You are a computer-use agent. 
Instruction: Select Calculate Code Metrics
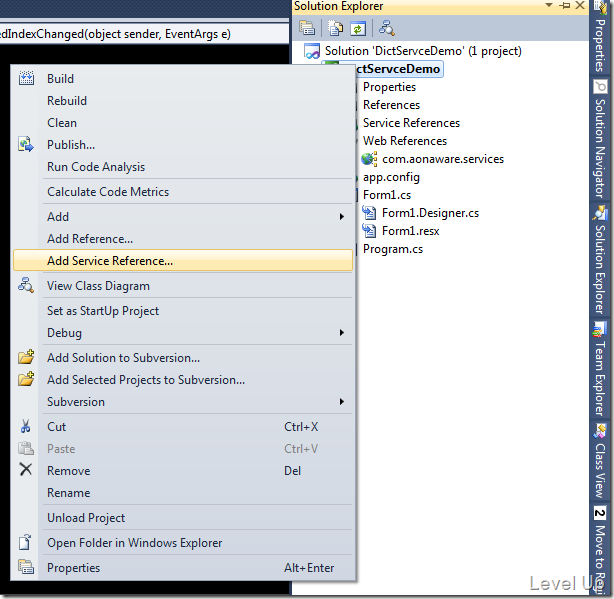pos(183,191)
